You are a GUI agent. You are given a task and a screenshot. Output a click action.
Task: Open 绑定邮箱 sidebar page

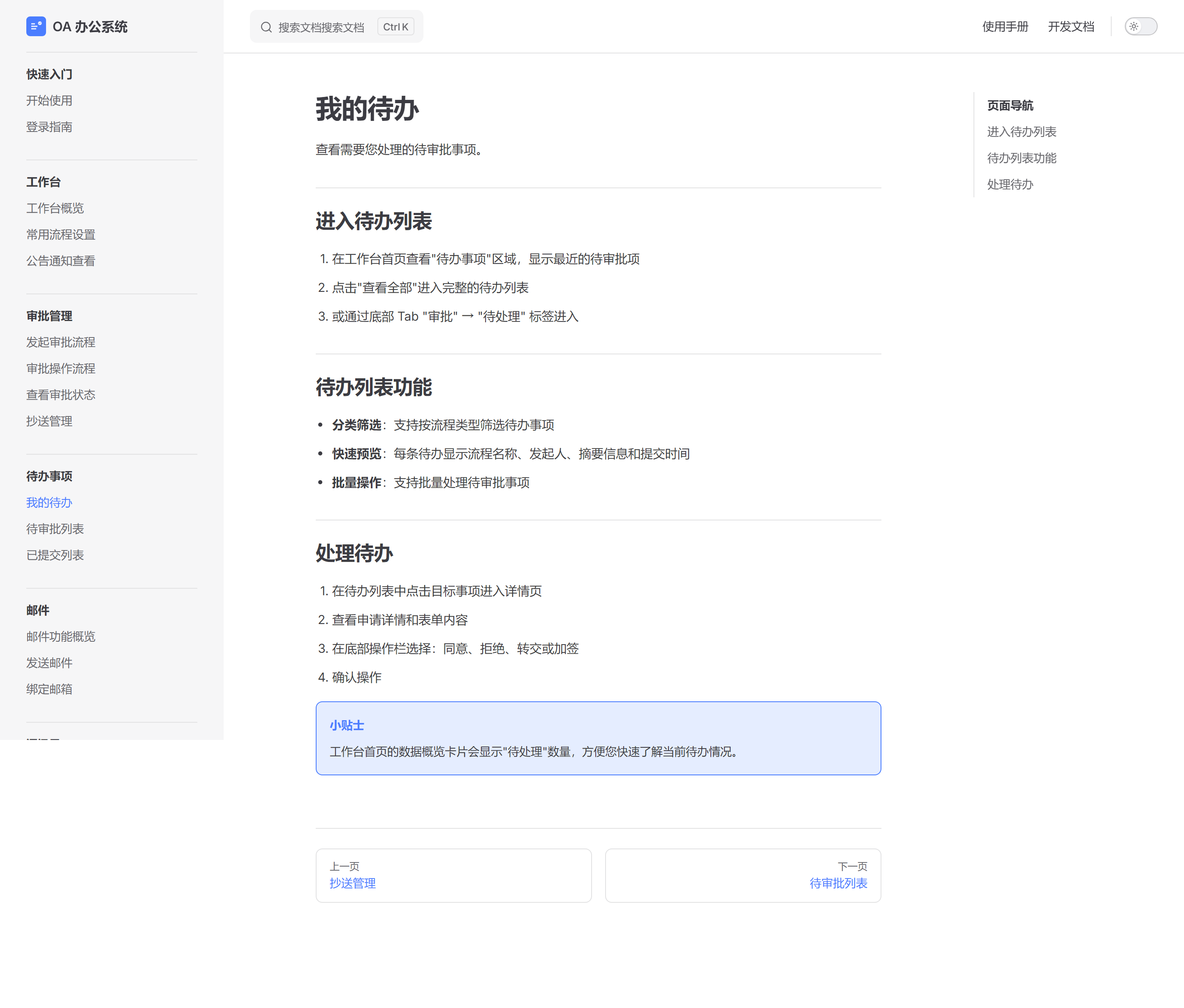tap(49, 689)
